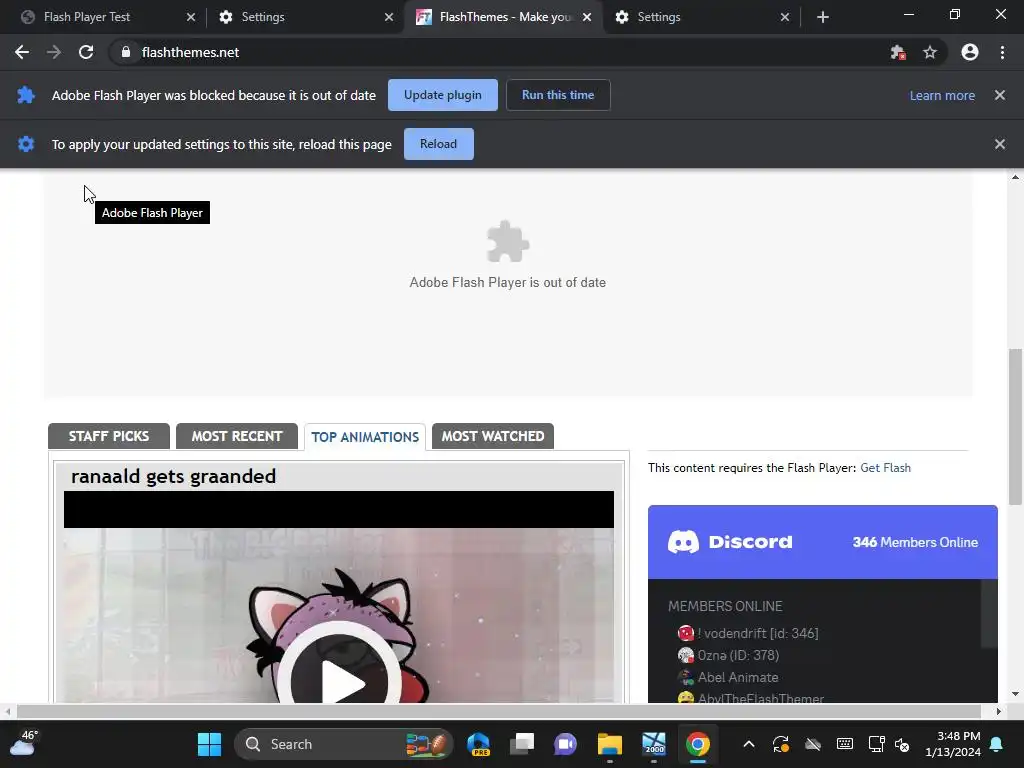Screen dimensions: 1024x768
Task: Open the purple video chat taskbar icon
Action: pos(566,744)
